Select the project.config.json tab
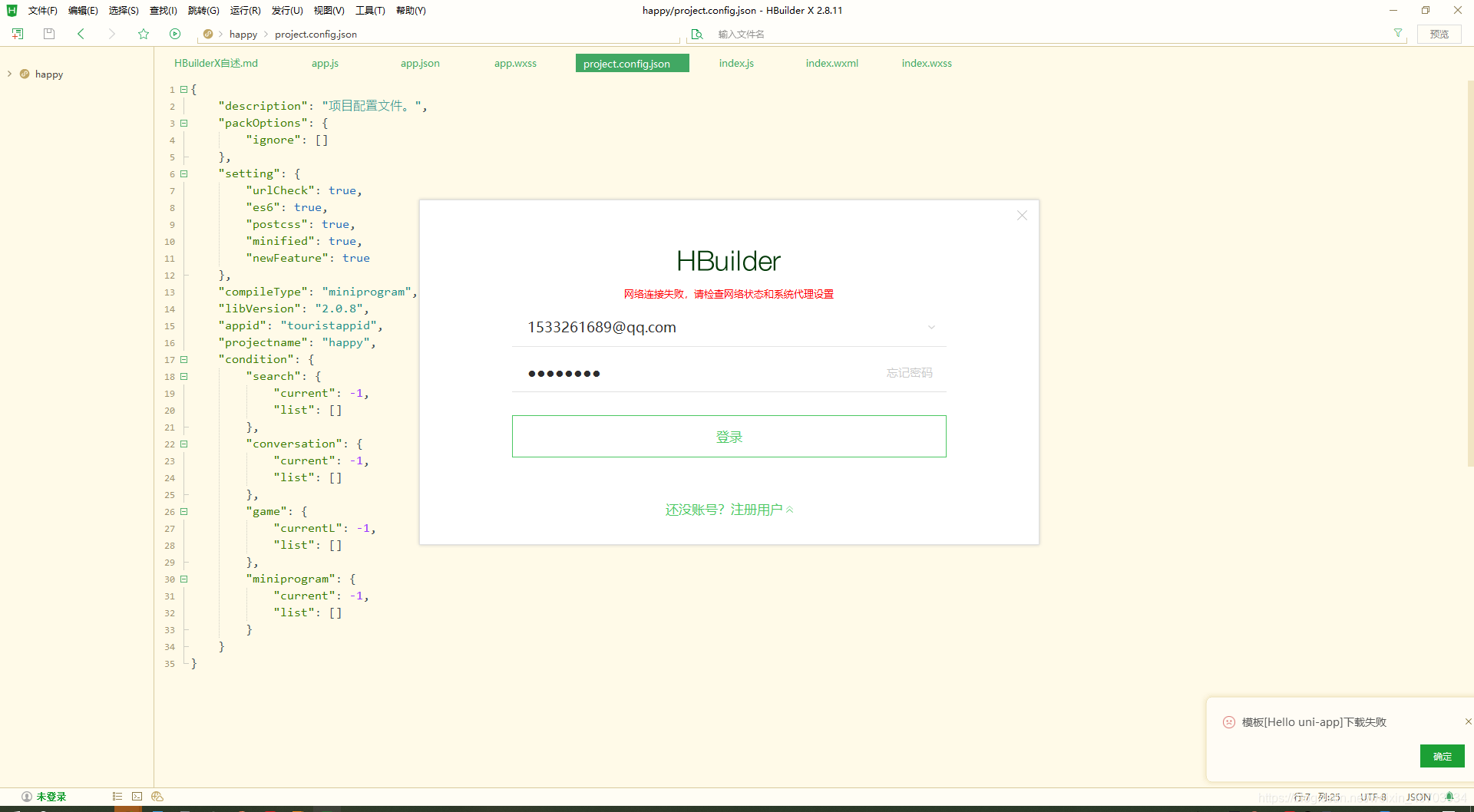 633,63
